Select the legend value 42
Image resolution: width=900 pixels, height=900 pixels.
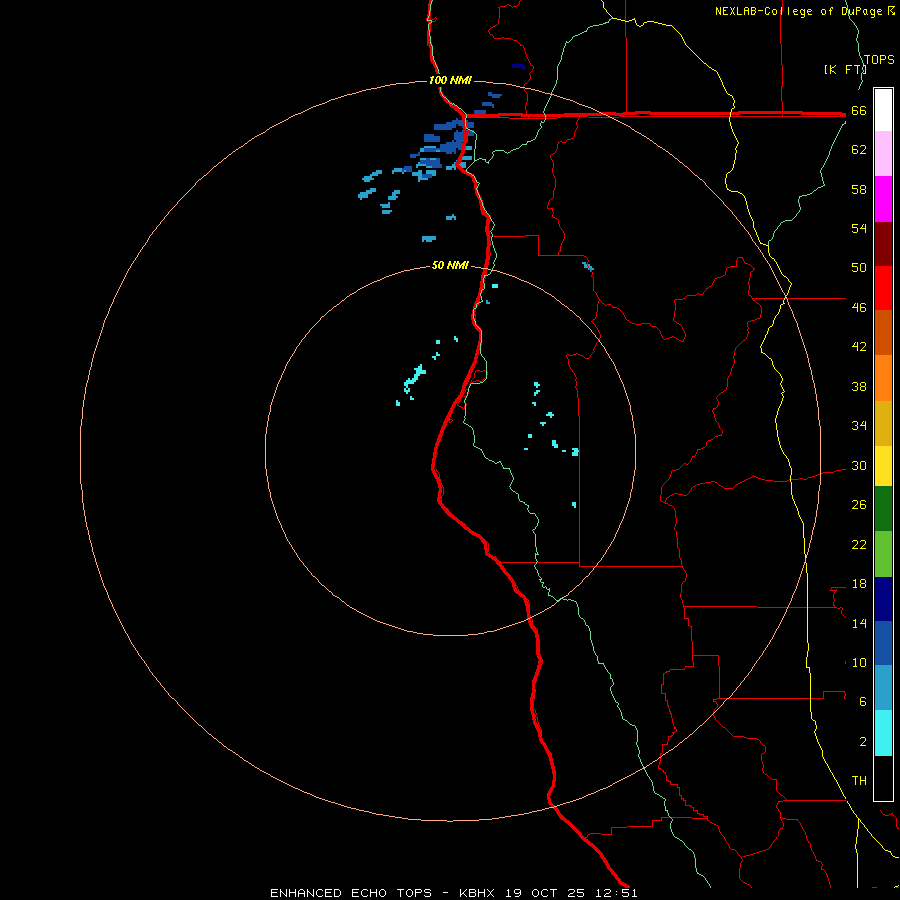click(x=859, y=347)
